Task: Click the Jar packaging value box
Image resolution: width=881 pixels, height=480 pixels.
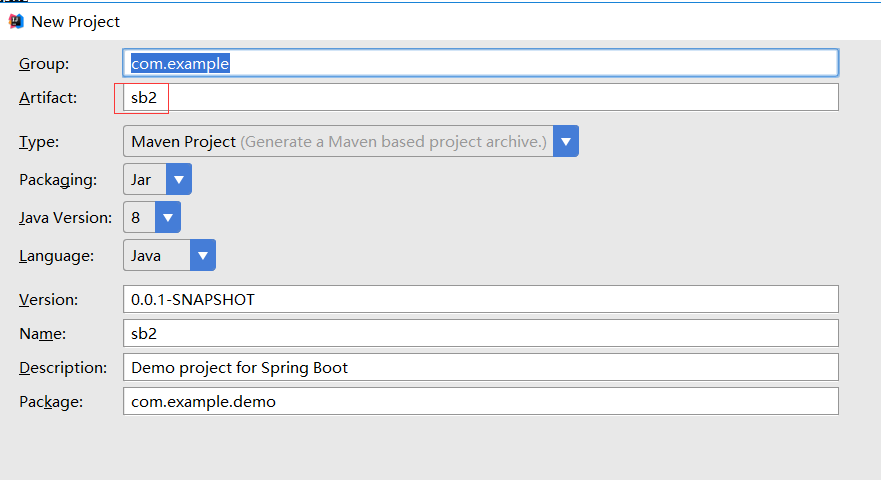Action: coord(145,179)
